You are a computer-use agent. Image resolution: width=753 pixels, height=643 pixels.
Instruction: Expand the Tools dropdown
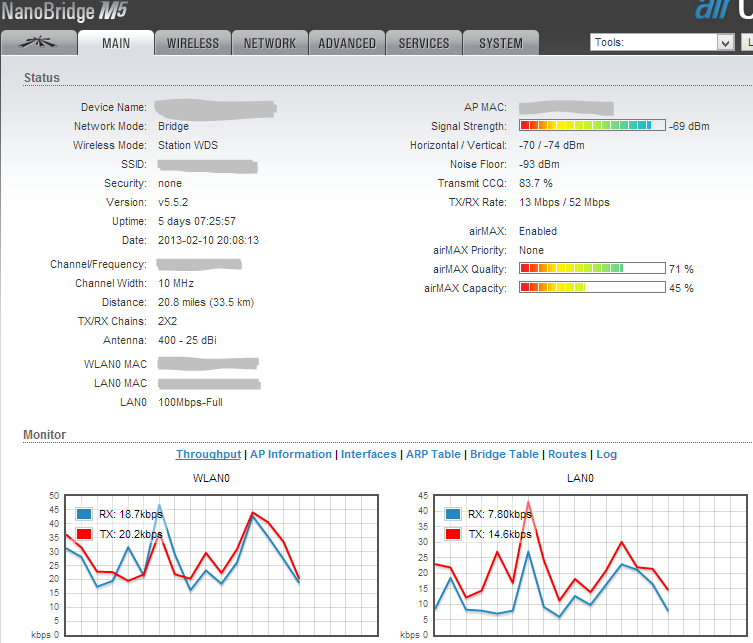pyautogui.click(x=662, y=42)
